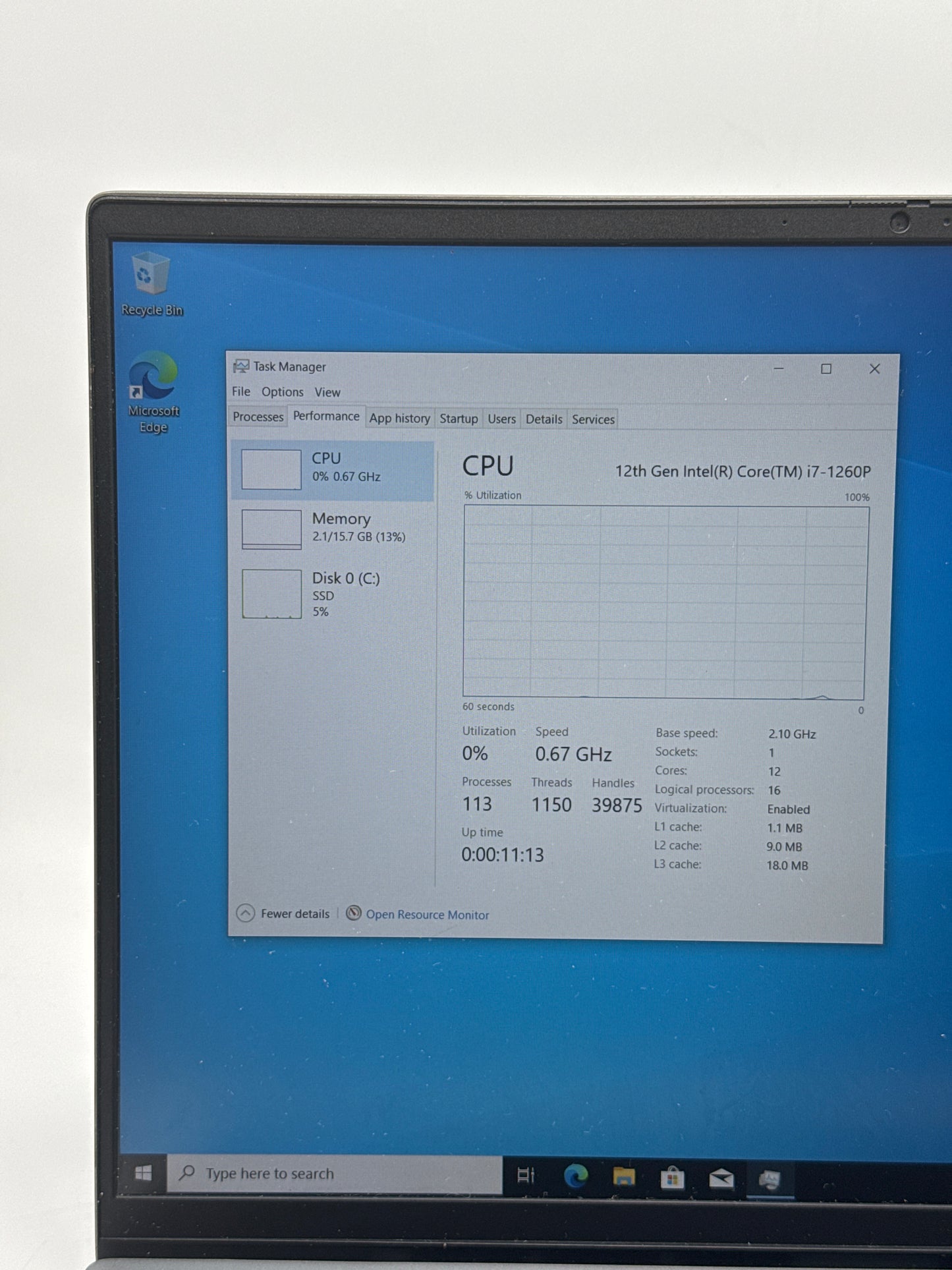
Task: Select the CPU performance entry
Action: 332,470
